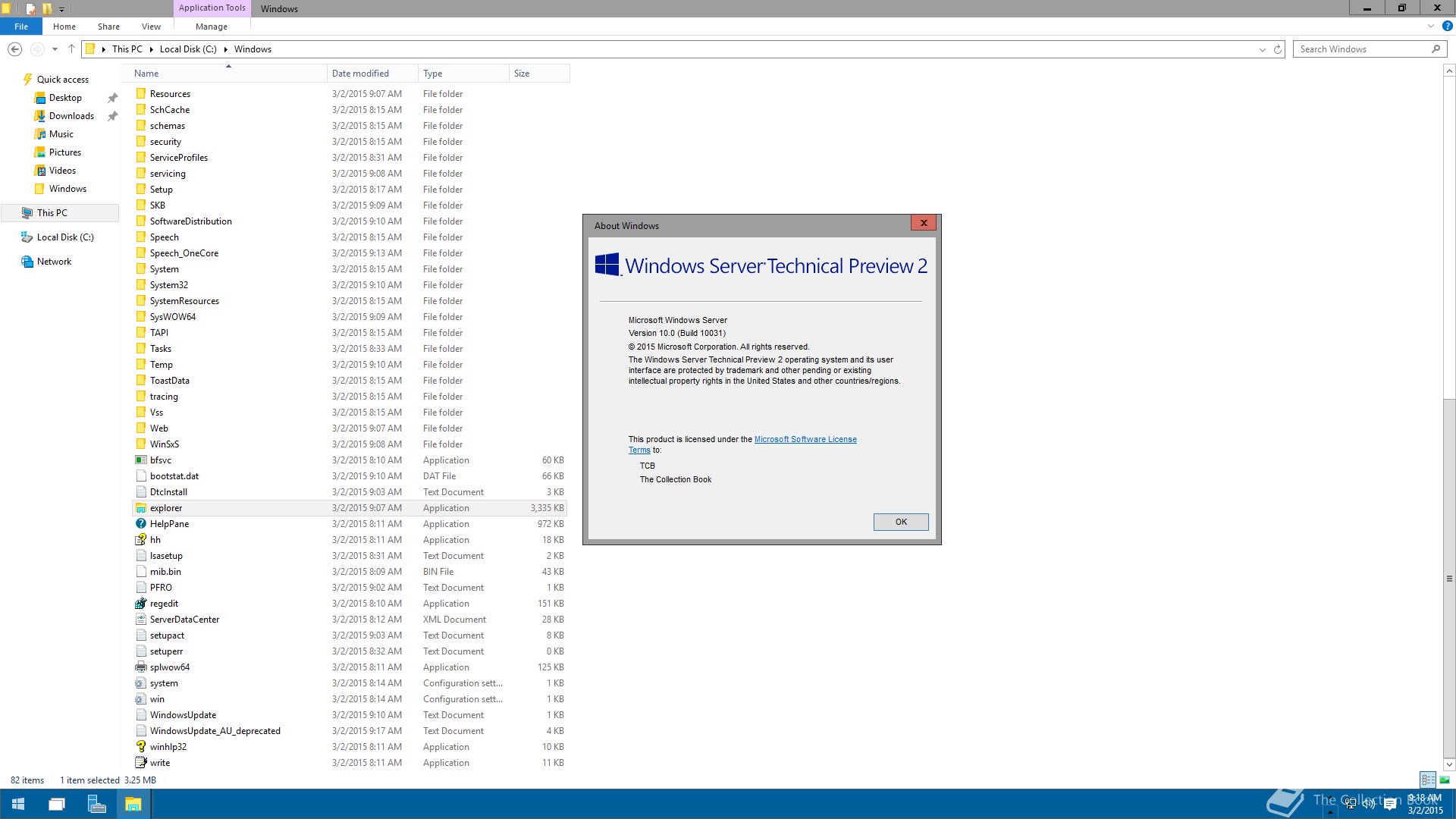Viewport: 1456px width, 819px height.
Task: Switch to the Share ribbon tab
Action: tap(108, 27)
